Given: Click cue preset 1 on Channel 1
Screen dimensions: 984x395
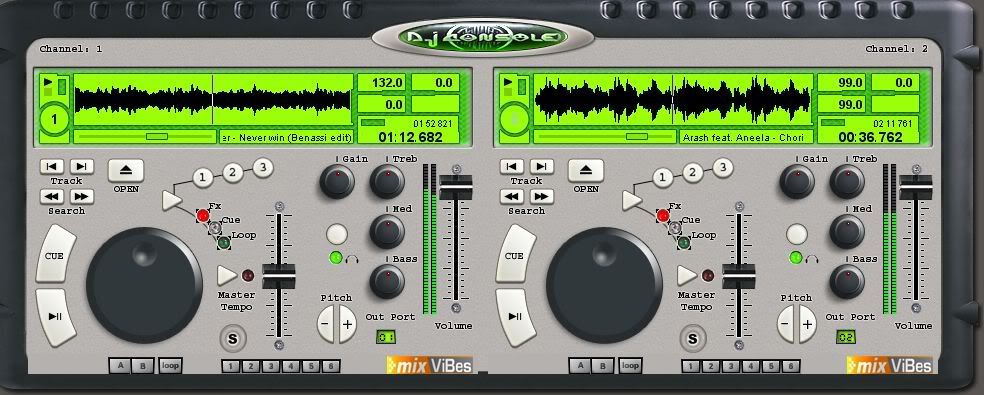Looking at the screenshot, I should coord(231,366).
